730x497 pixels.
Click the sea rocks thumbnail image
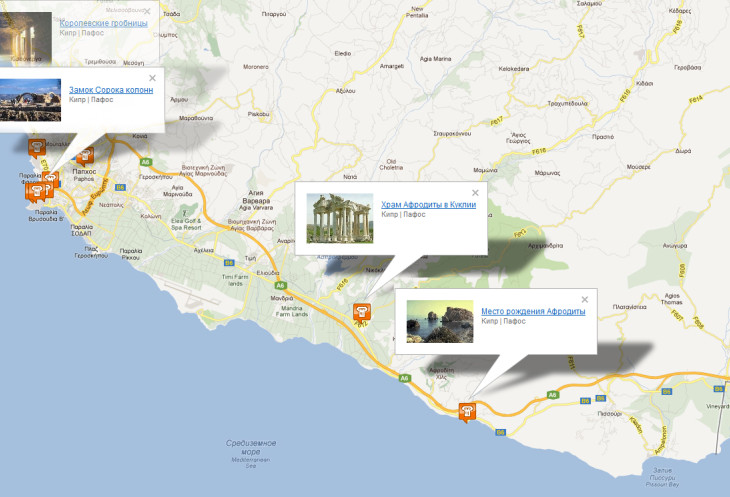[439, 323]
